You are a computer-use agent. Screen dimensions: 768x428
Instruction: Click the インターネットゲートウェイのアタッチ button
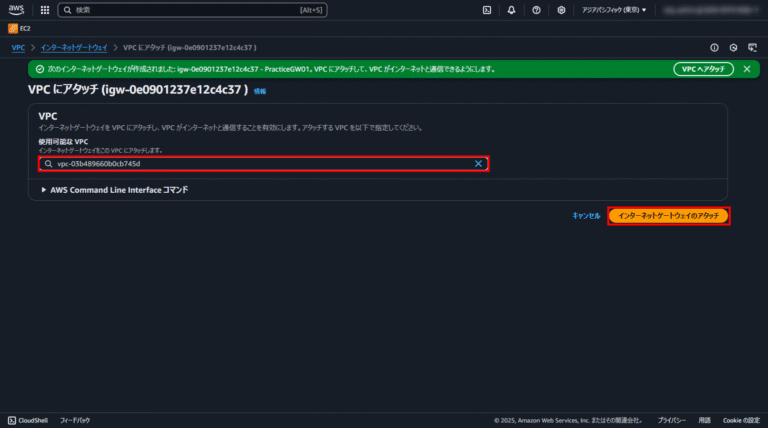click(668, 215)
